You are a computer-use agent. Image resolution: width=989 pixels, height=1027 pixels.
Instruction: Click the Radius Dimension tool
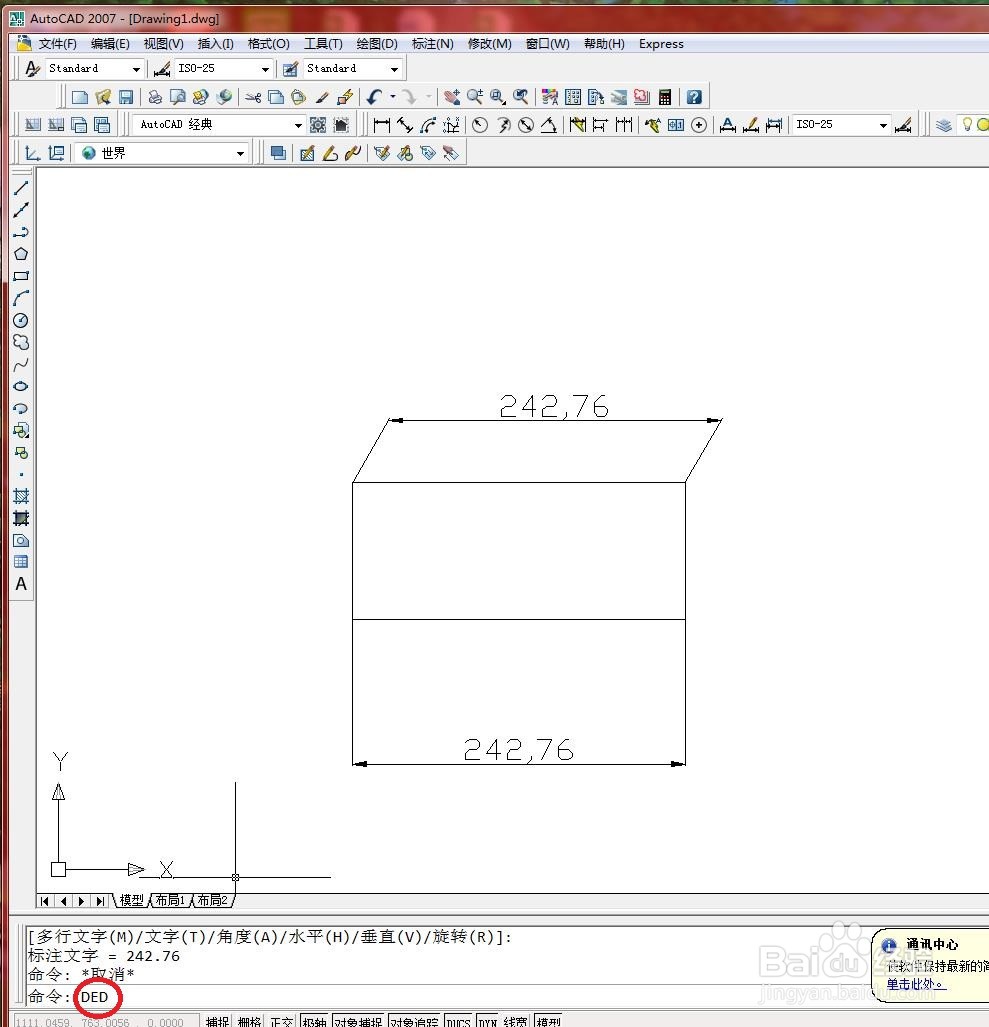coord(480,124)
